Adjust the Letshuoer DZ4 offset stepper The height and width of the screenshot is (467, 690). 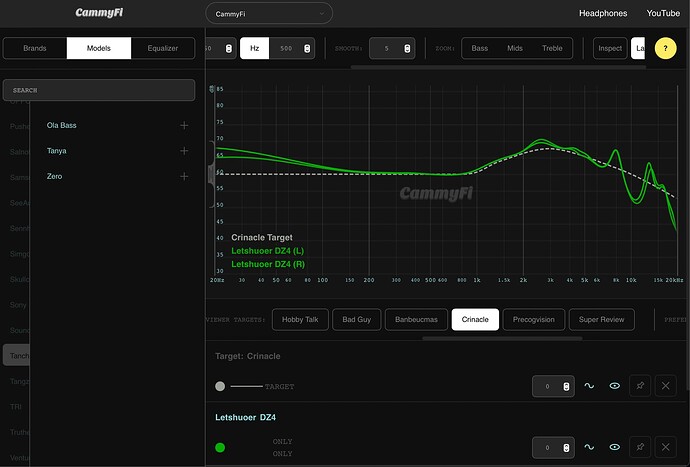point(566,447)
